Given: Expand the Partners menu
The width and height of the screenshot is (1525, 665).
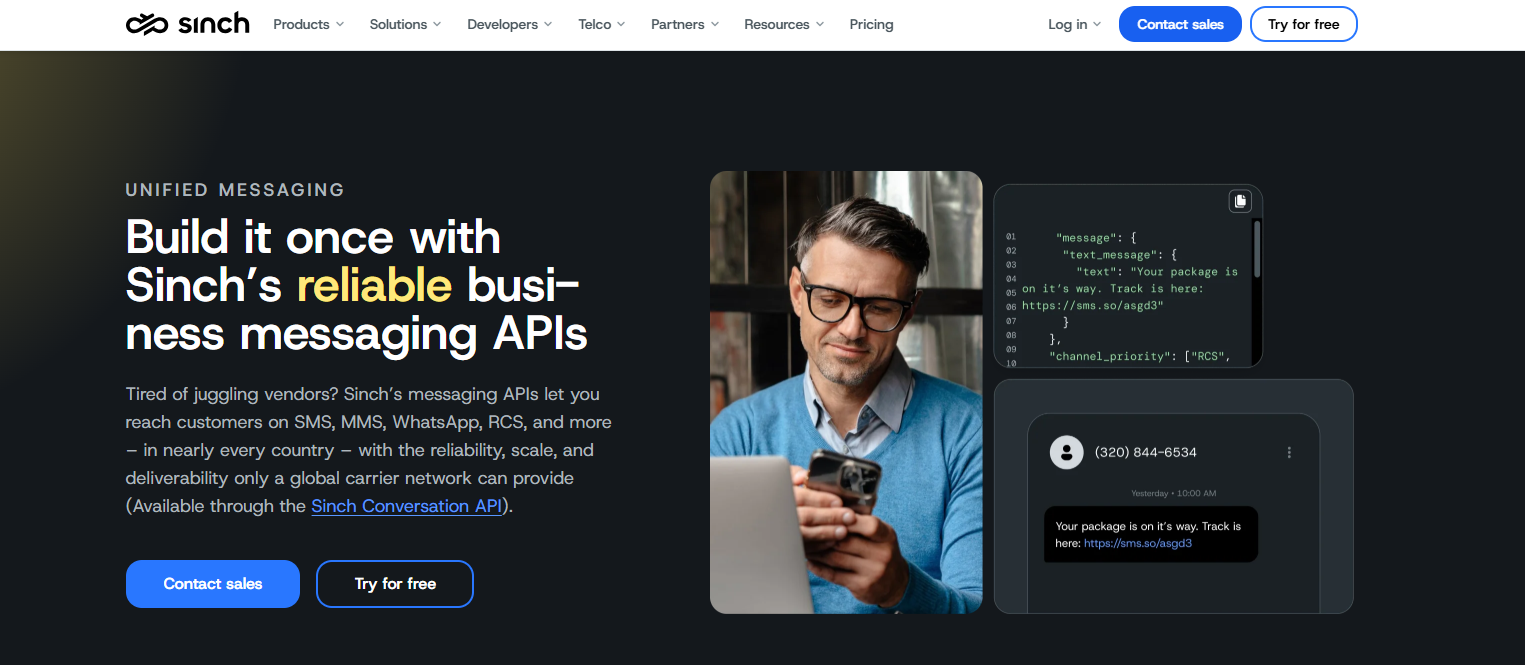Looking at the screenshot, I should [x=685, y=24].
